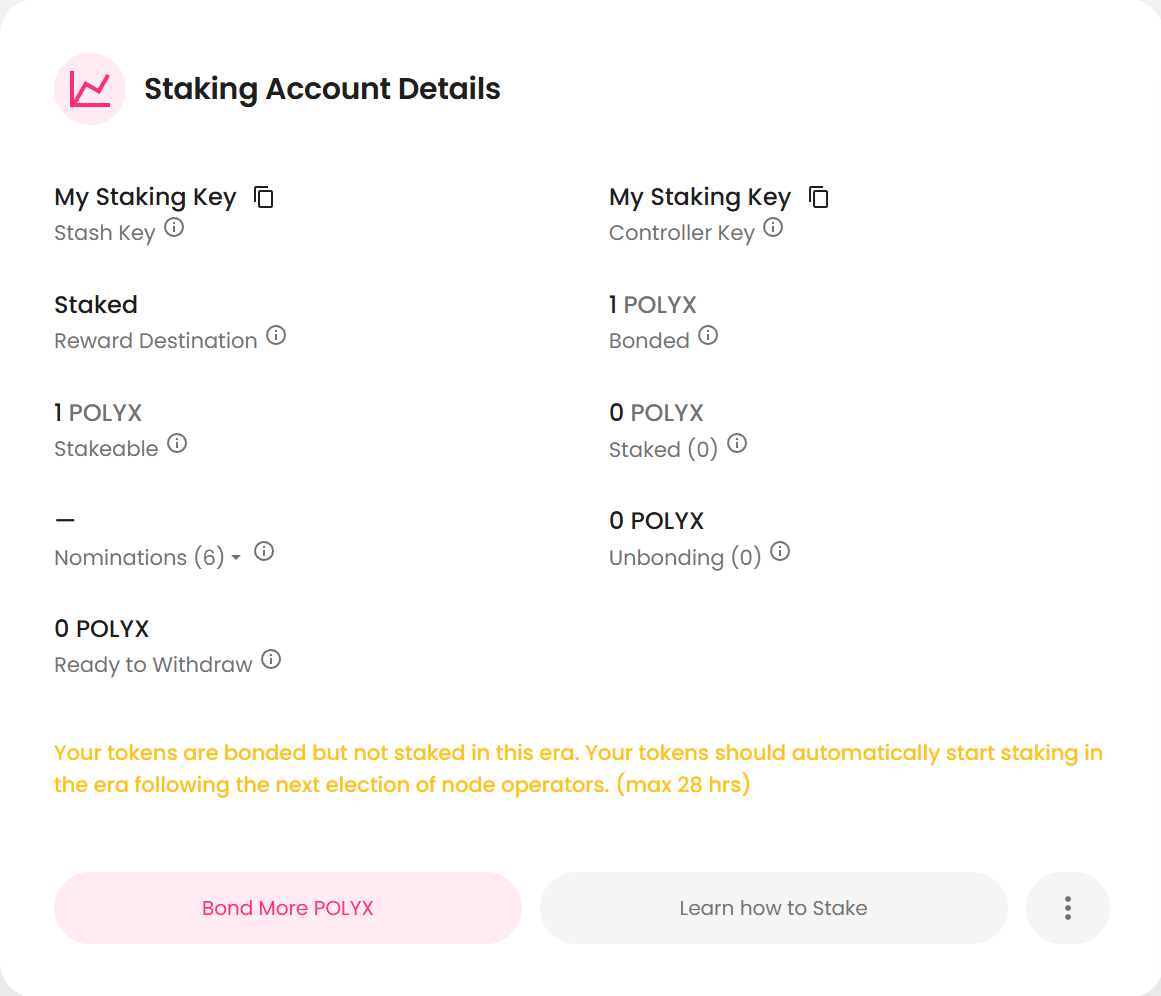Click the pink staking chart icon

[x=89, y=89]
